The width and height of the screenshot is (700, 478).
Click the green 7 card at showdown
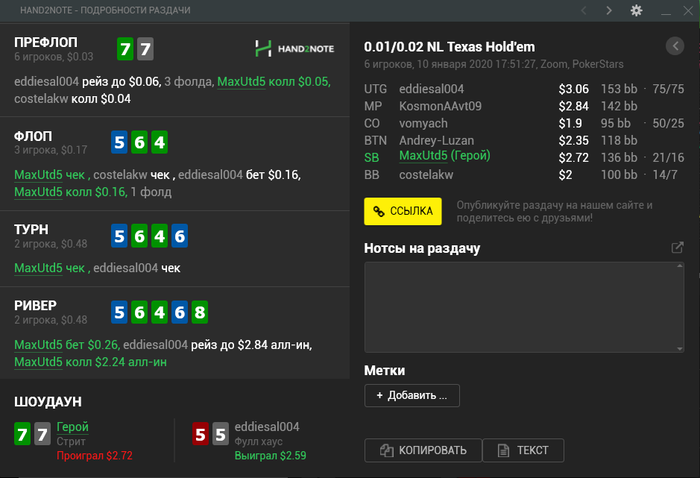pos(22,434)
